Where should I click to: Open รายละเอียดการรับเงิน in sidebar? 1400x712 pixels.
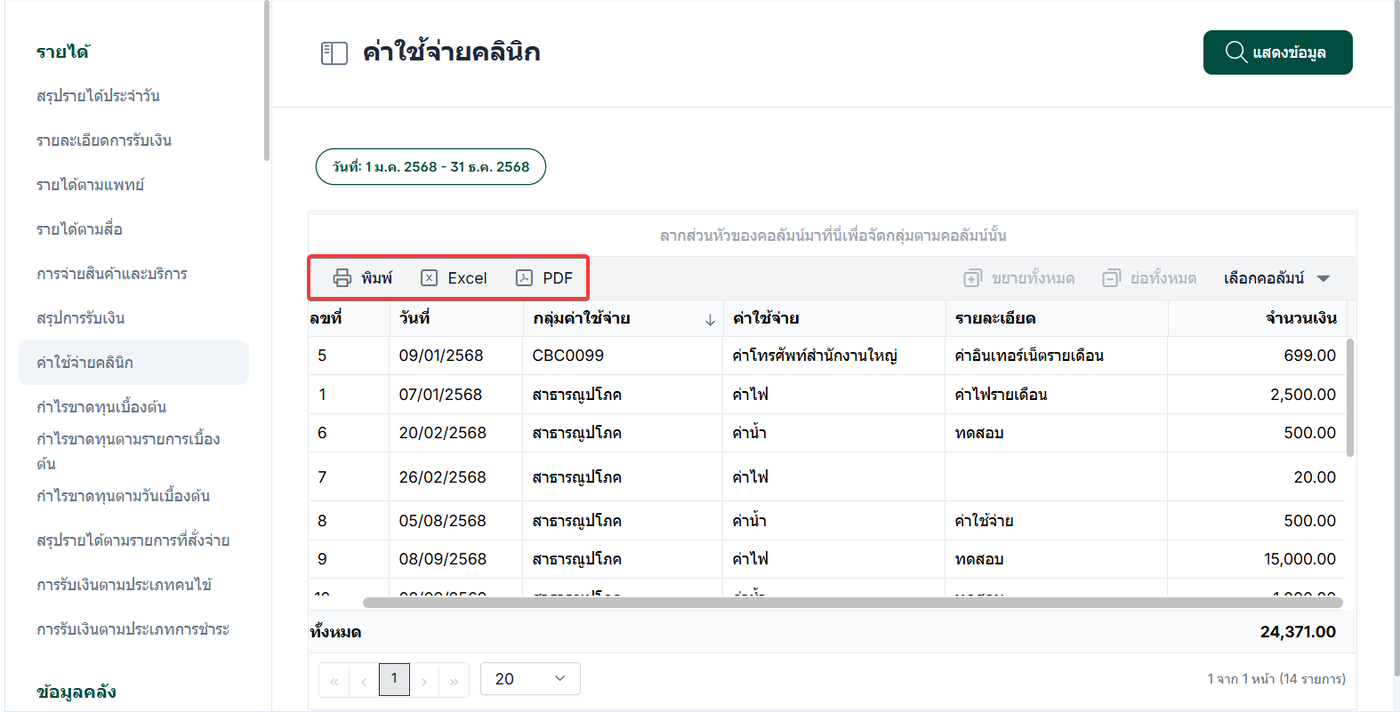pyautogui.click(x=104, y=140)
